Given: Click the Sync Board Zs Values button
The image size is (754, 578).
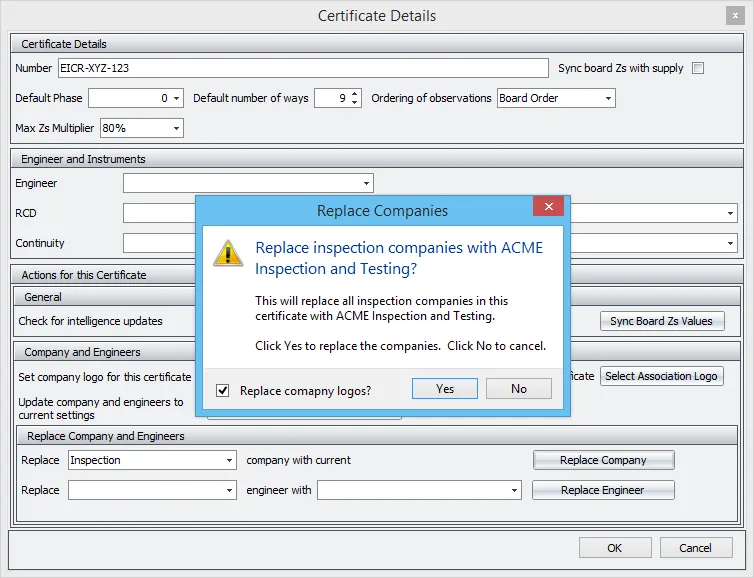Looking at the screenshot, I should (662, 321).
